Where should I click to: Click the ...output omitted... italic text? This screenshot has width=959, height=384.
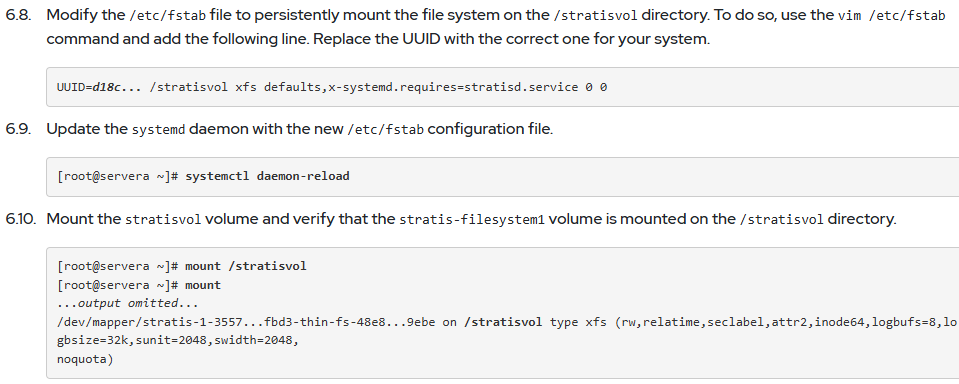point(128,304)
